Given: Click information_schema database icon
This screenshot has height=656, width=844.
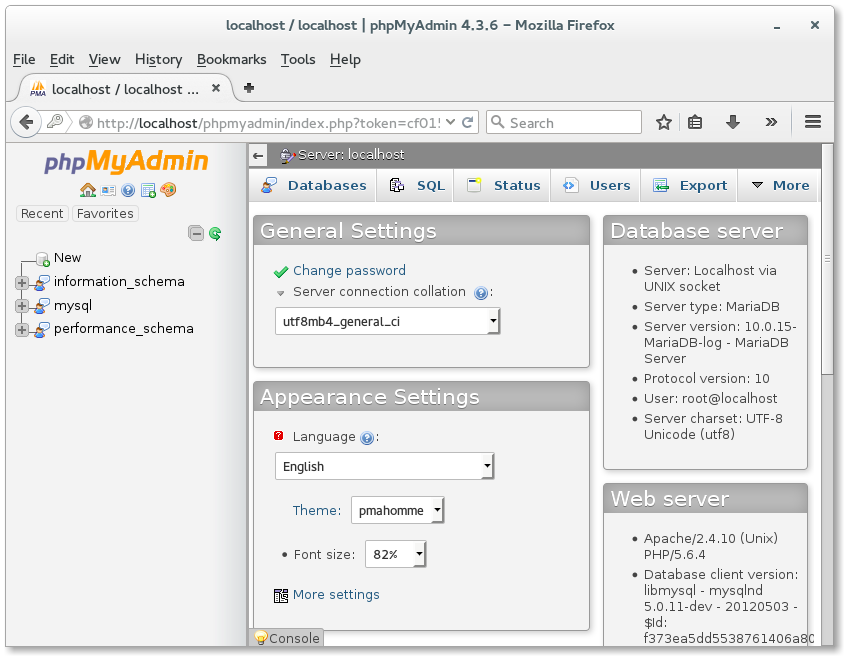Looking at the screenshot, I should click(42, 283).
